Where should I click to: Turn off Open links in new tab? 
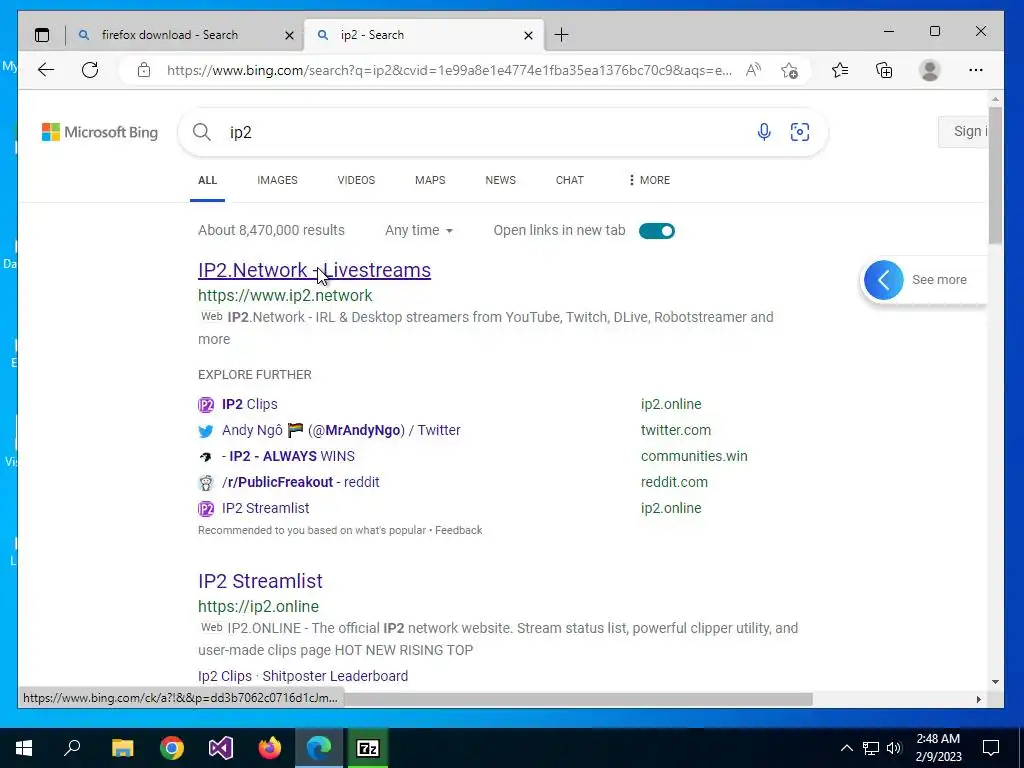[x=657, y=231]
